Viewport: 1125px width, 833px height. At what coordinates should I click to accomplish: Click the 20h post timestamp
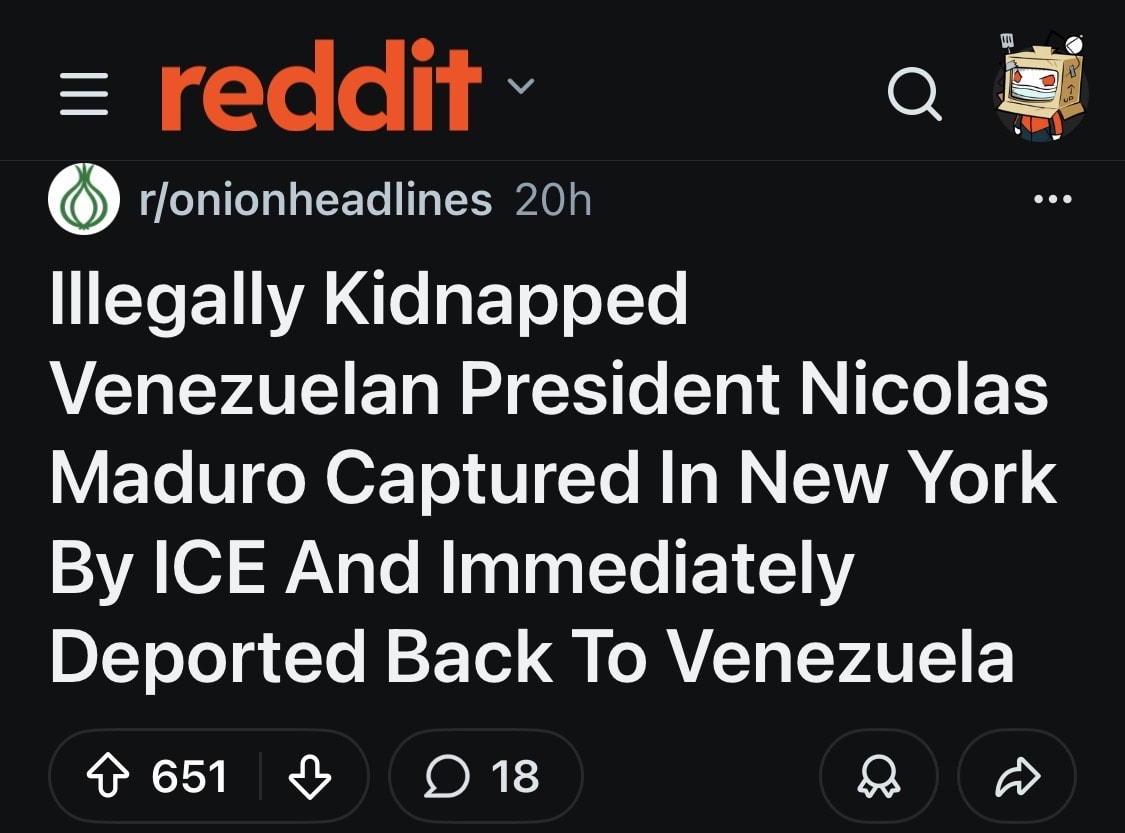(x=553, y=200)
